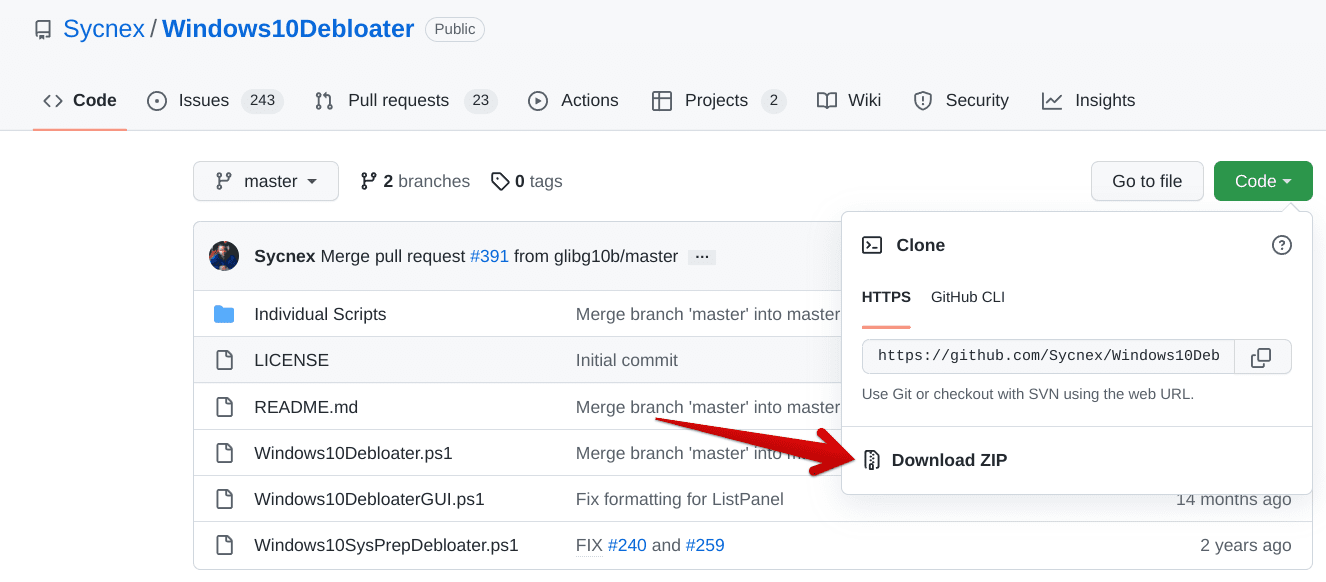Click the repository book icon beside Sycnex

coord(43,30)
